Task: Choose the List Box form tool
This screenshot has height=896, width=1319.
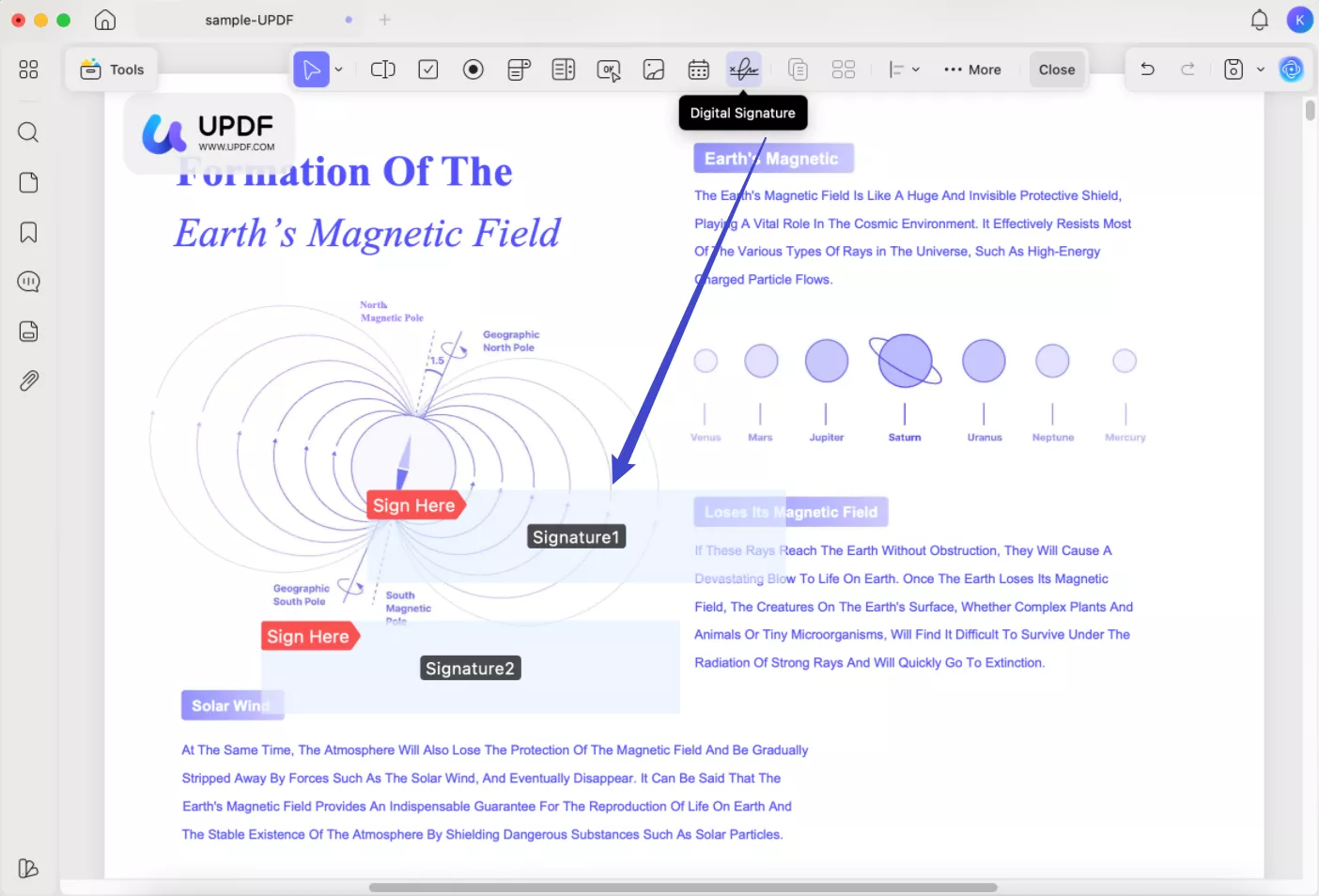Action: click(564, 70)
